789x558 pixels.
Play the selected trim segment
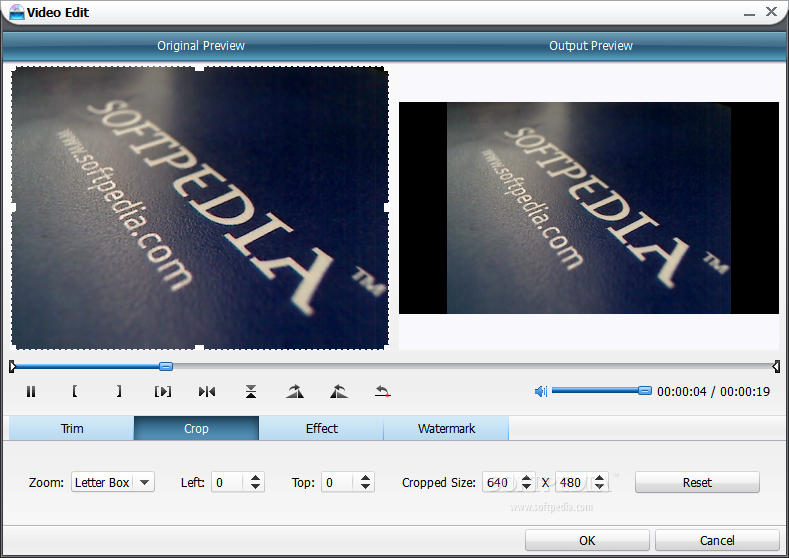click(x=163, y=391)
